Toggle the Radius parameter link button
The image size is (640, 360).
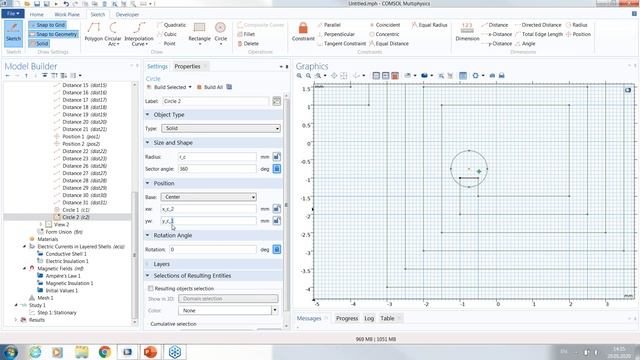point(276,157)
